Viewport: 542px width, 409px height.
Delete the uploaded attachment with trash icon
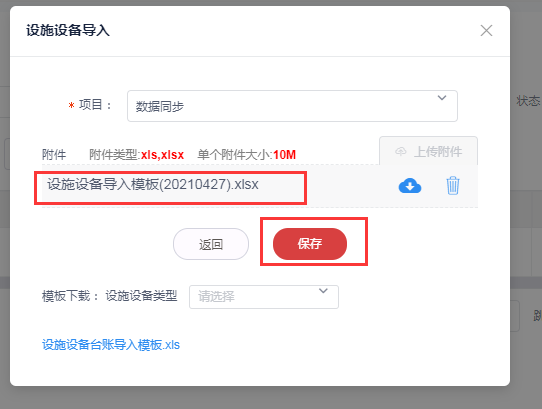(x=452, y=186)
